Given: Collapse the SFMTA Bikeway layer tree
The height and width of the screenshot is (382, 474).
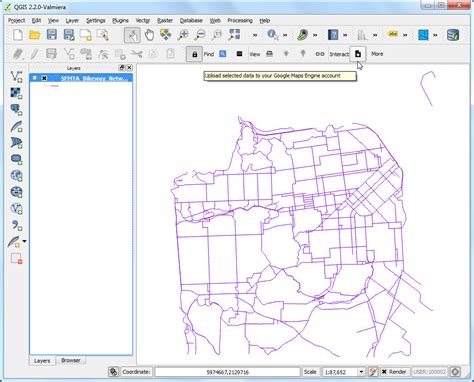Looking at the screenshot, I should click(x=34, y=78).
